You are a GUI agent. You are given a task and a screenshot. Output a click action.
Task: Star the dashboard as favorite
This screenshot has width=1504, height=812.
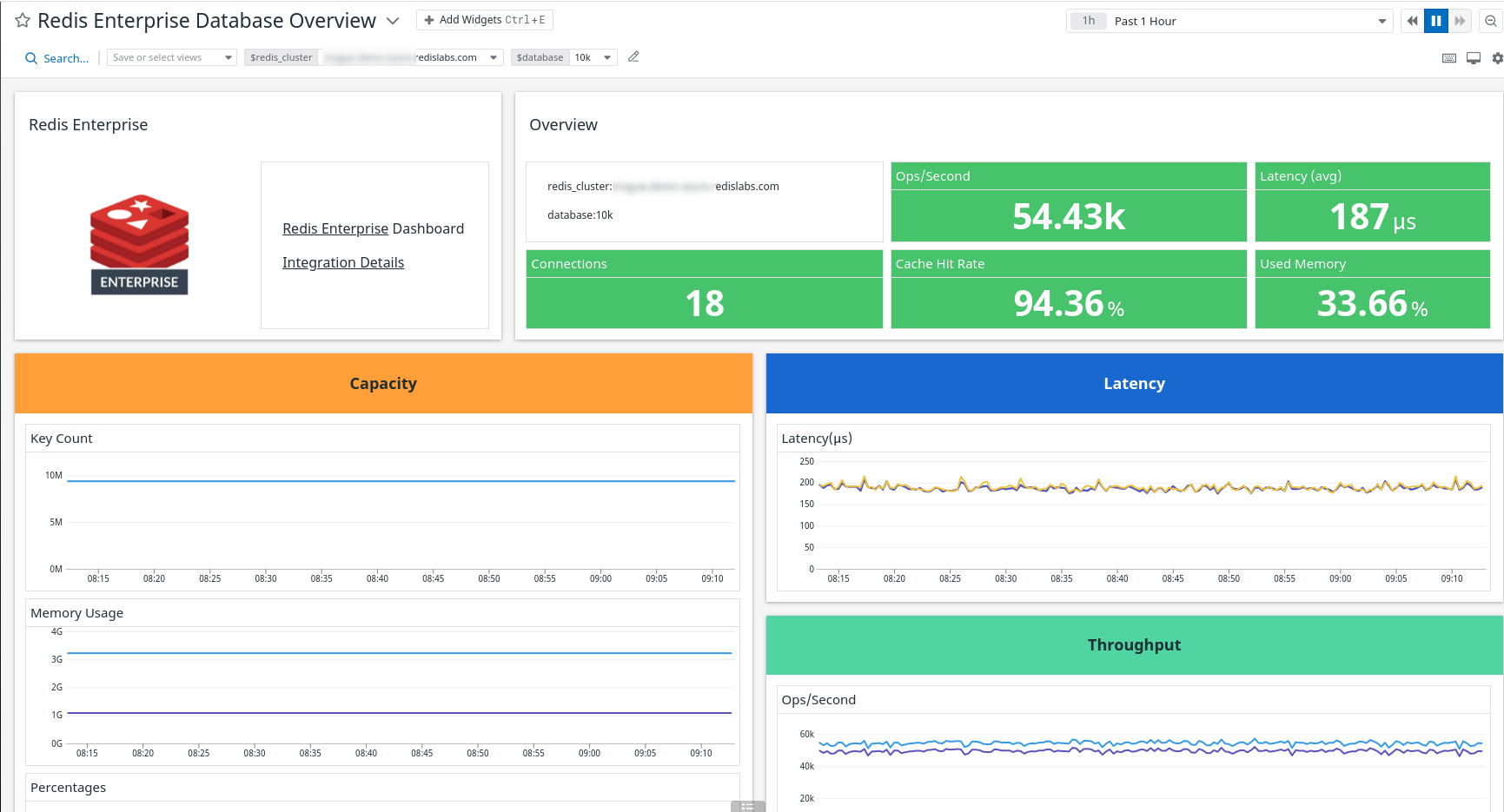tap(23, 21)
